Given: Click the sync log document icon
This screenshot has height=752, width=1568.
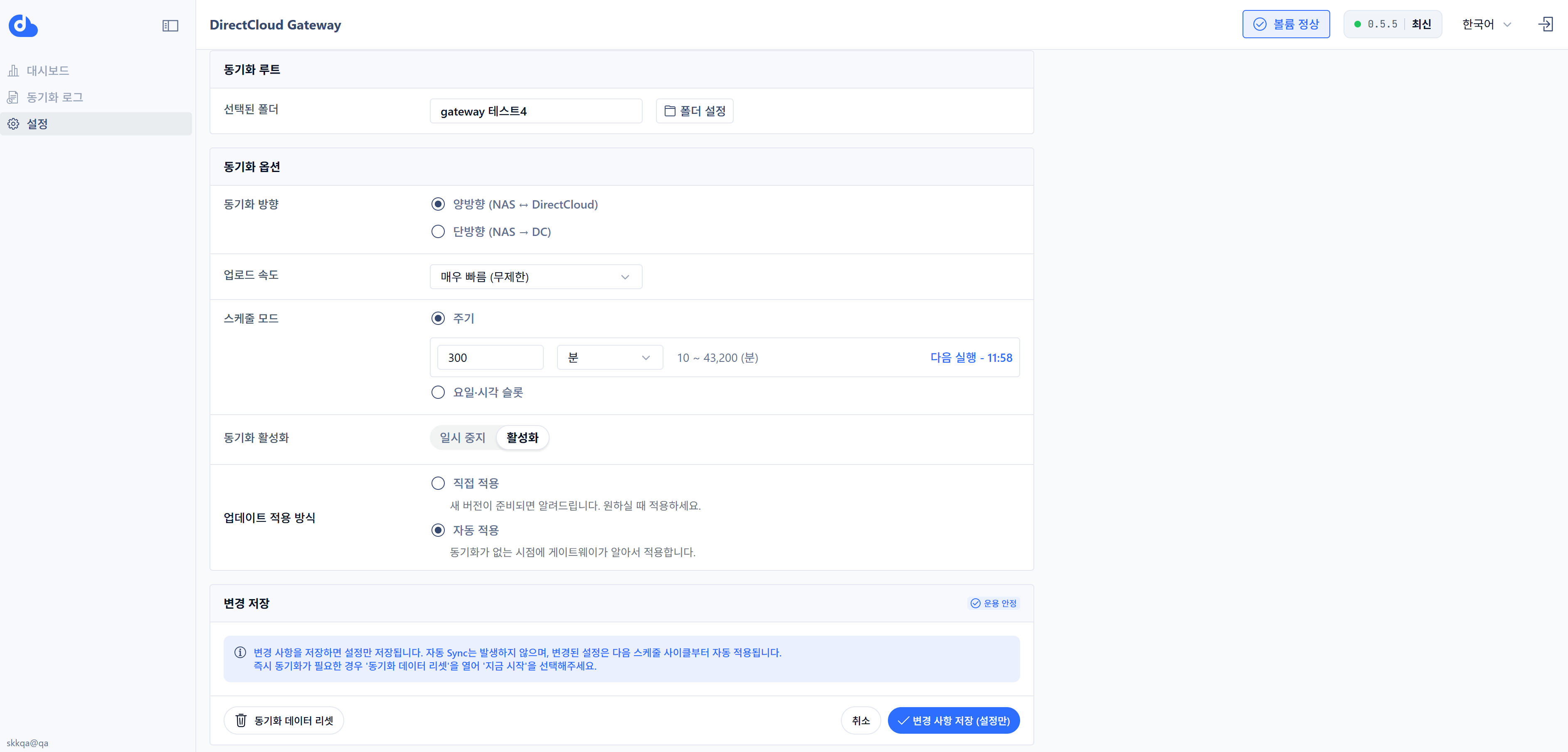Looking at the screenshot, I should click(13, 97).
